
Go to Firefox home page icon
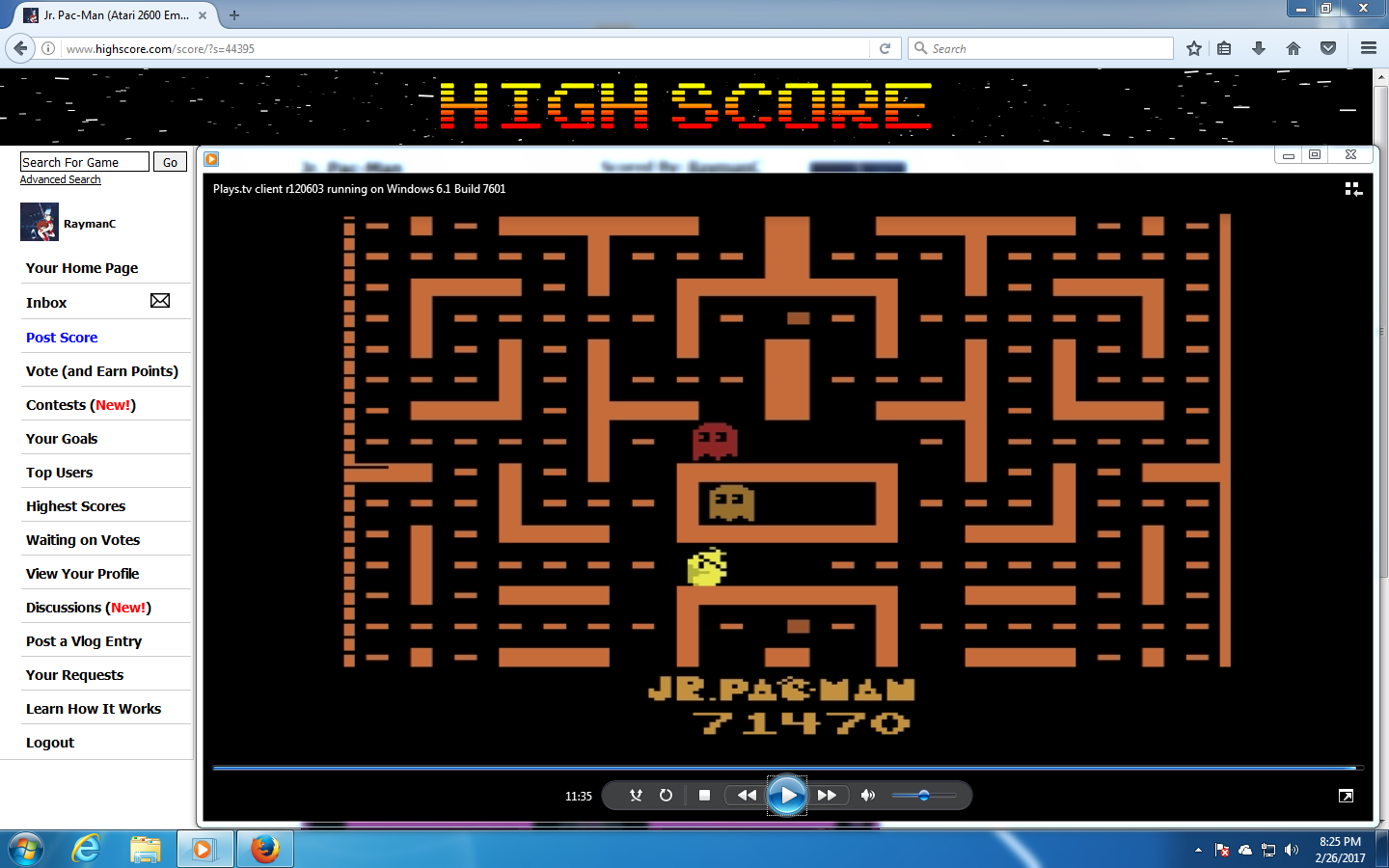pos(1294,48)
